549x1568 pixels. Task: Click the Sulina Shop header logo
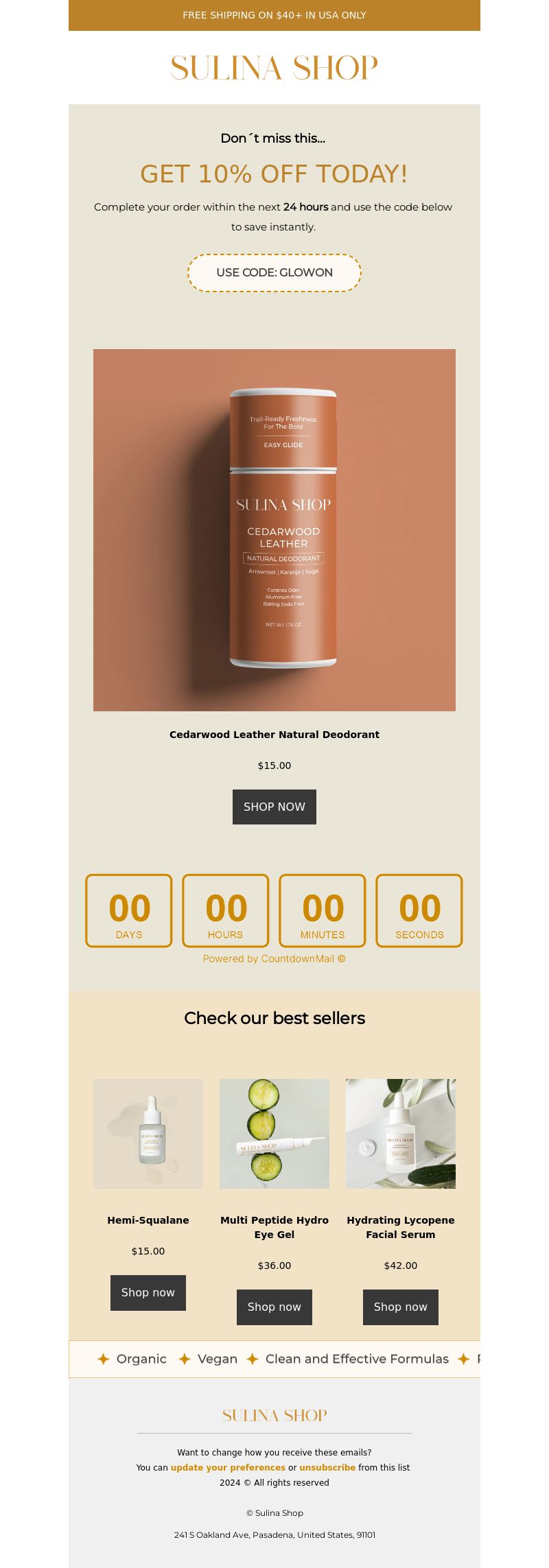(274, 68)
